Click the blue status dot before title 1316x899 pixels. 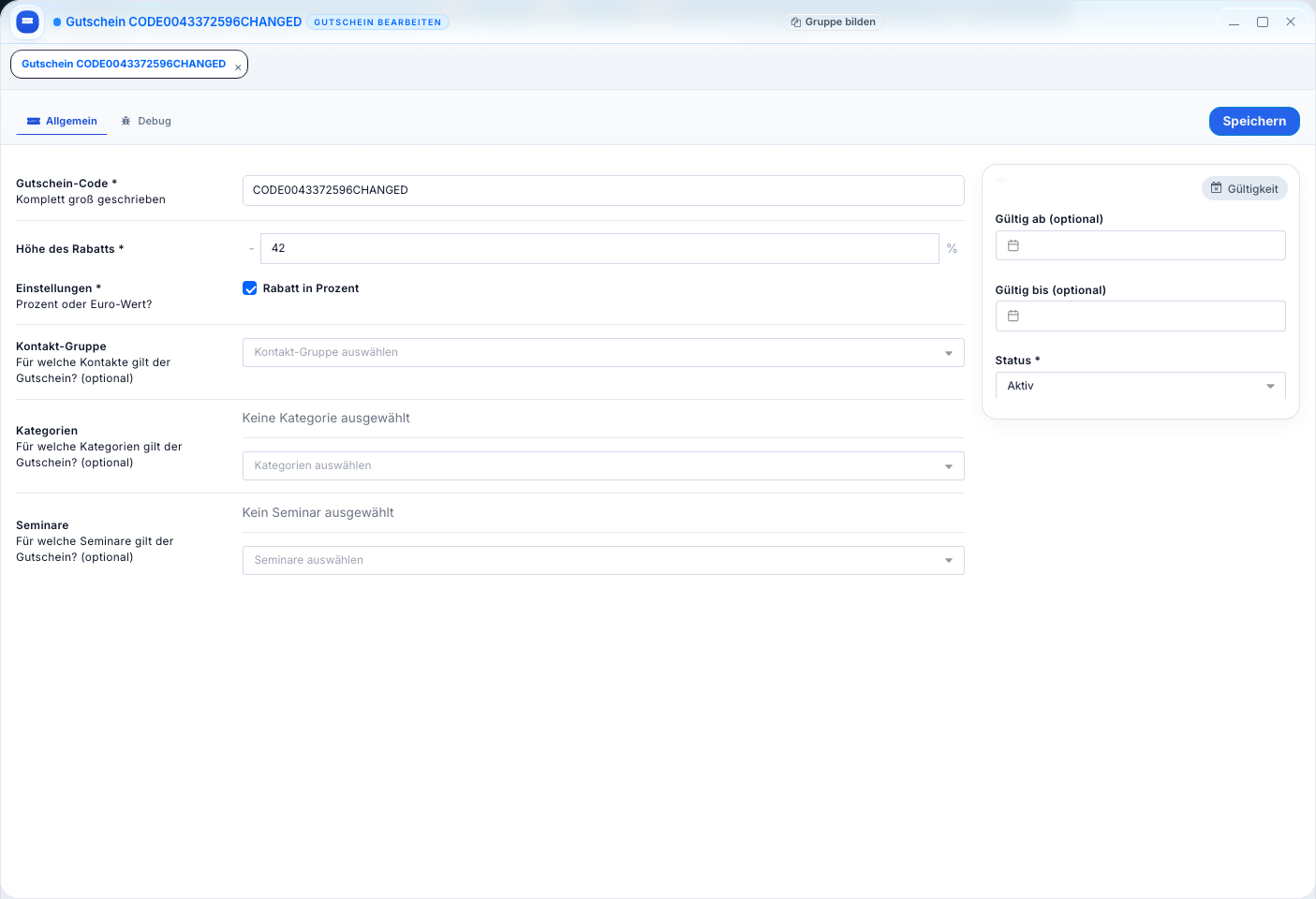(x=57, y=22)
